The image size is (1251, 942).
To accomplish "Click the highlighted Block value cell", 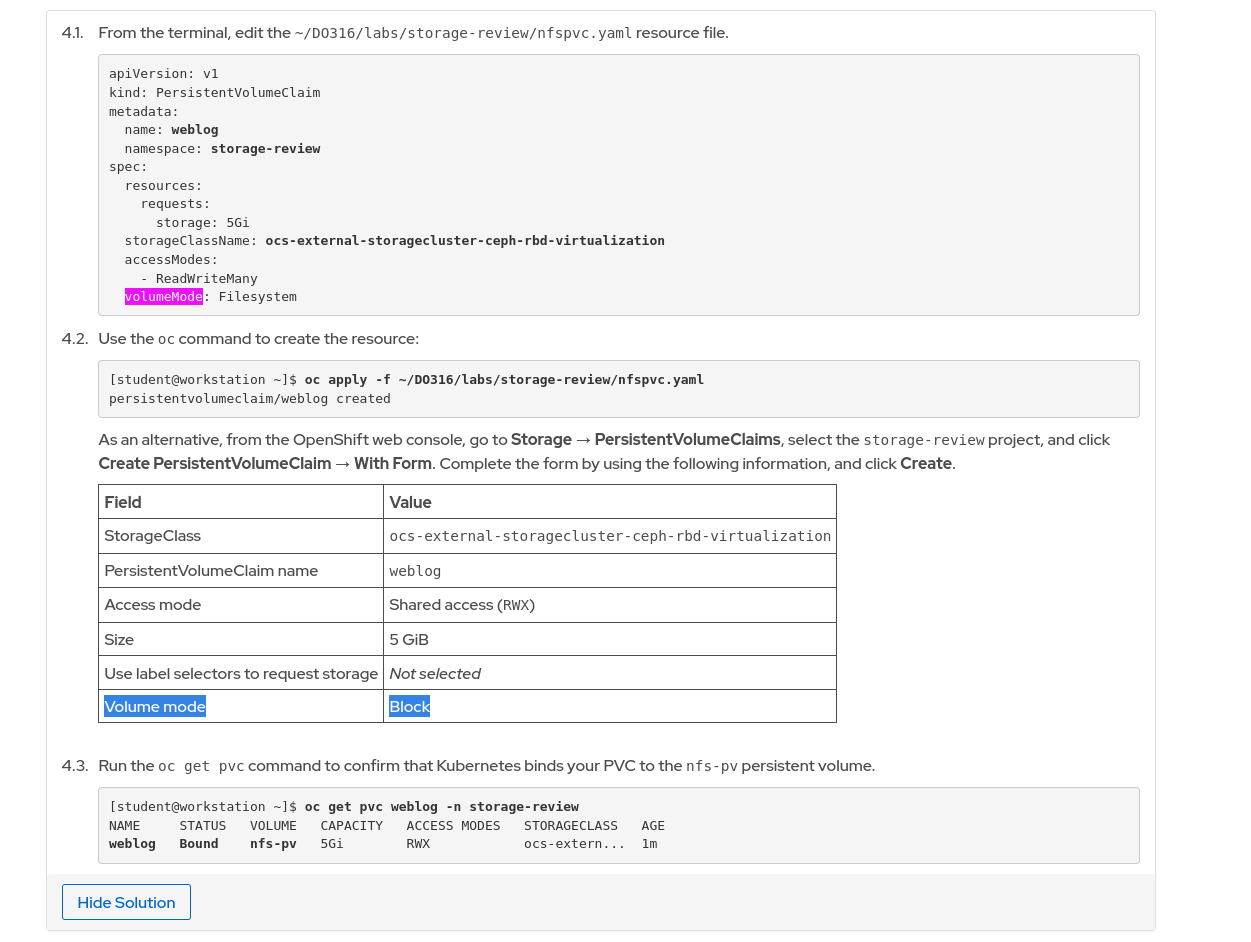I will [409, 707].
